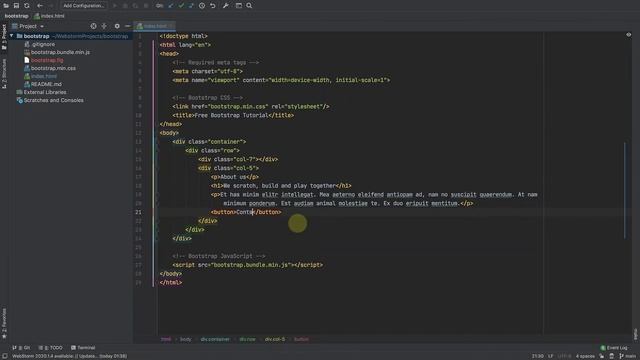Toggle read-only lock icon in status bar
Image resolution: width=640 pixels, height=360 pixels.
tap(602, 356)
